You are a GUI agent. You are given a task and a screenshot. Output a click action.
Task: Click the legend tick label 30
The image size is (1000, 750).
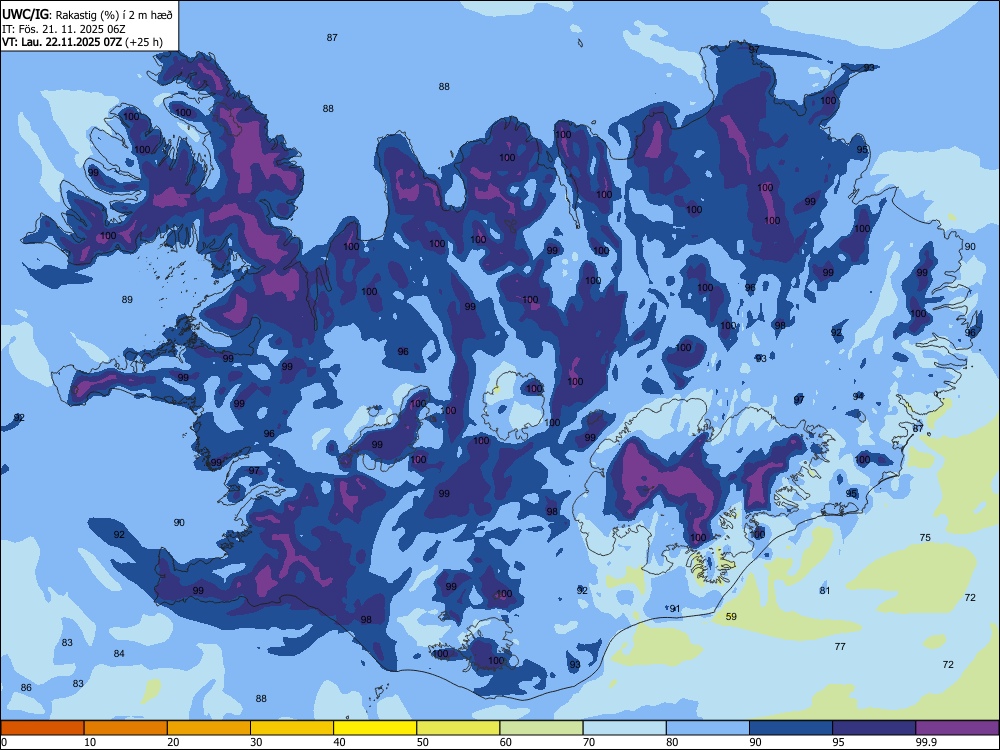pos(256,742)
